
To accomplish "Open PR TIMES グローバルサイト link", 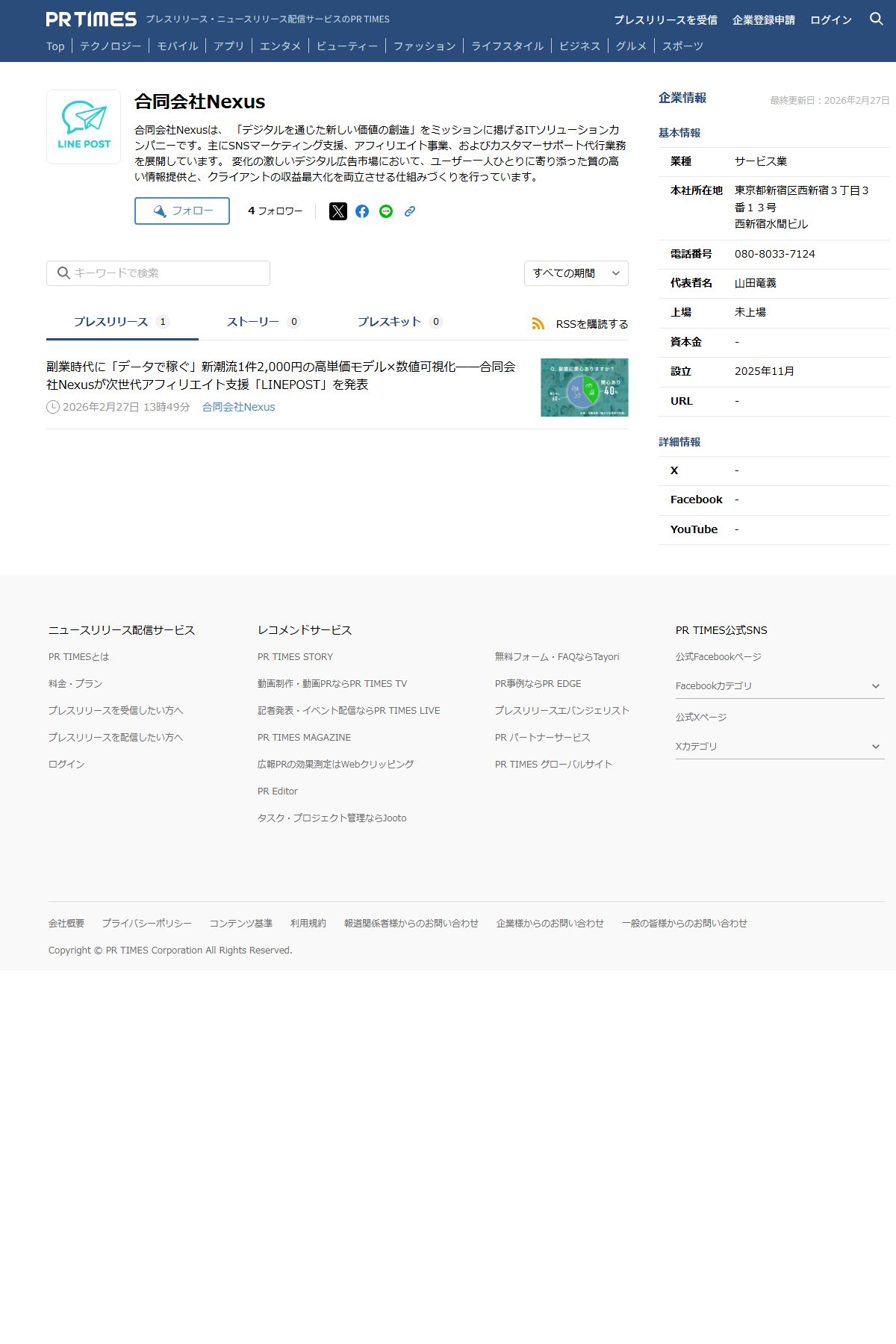I will pos(554,765).
